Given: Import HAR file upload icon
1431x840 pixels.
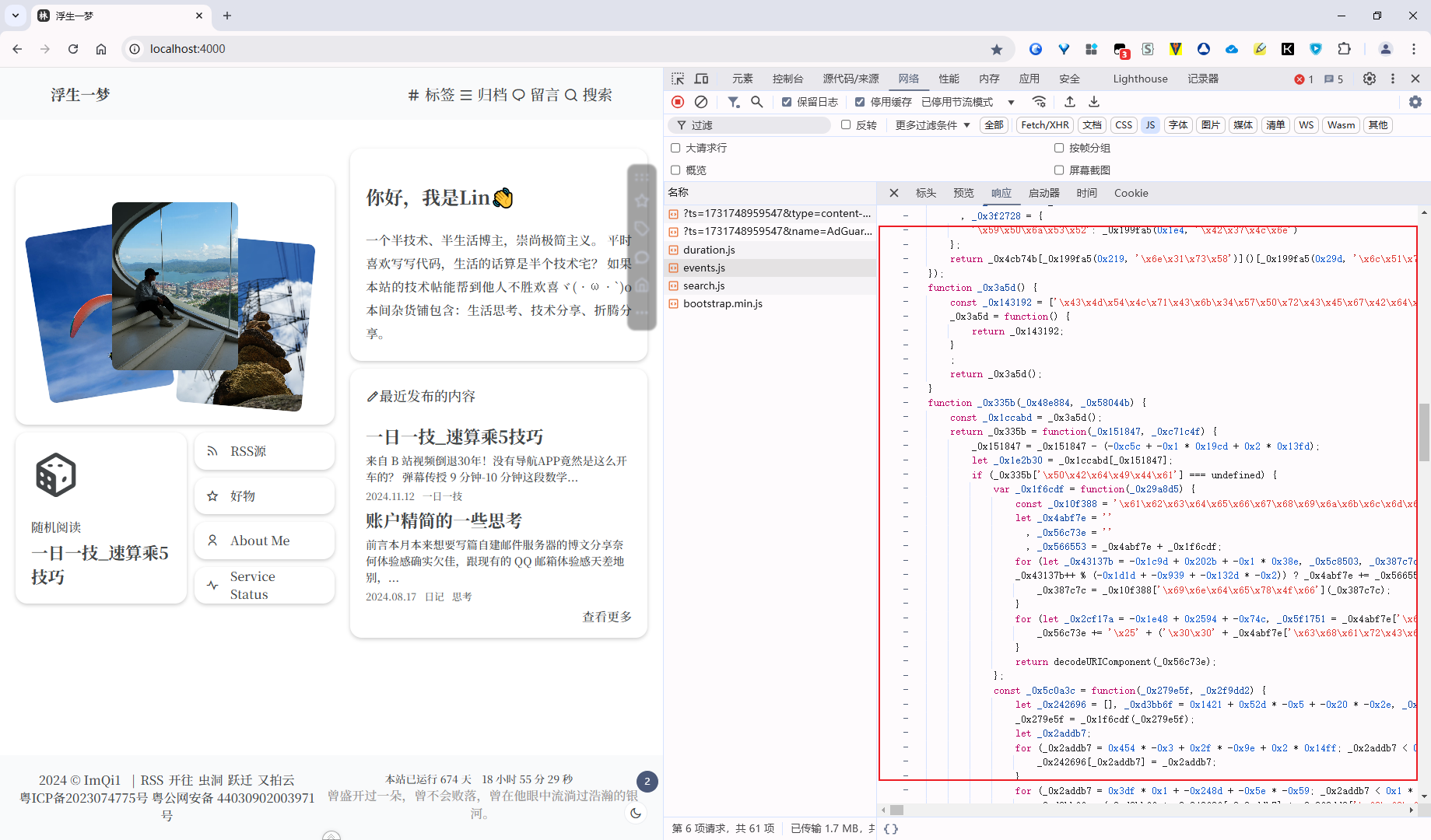Looking at the screenshot, I should (1070, 102).
